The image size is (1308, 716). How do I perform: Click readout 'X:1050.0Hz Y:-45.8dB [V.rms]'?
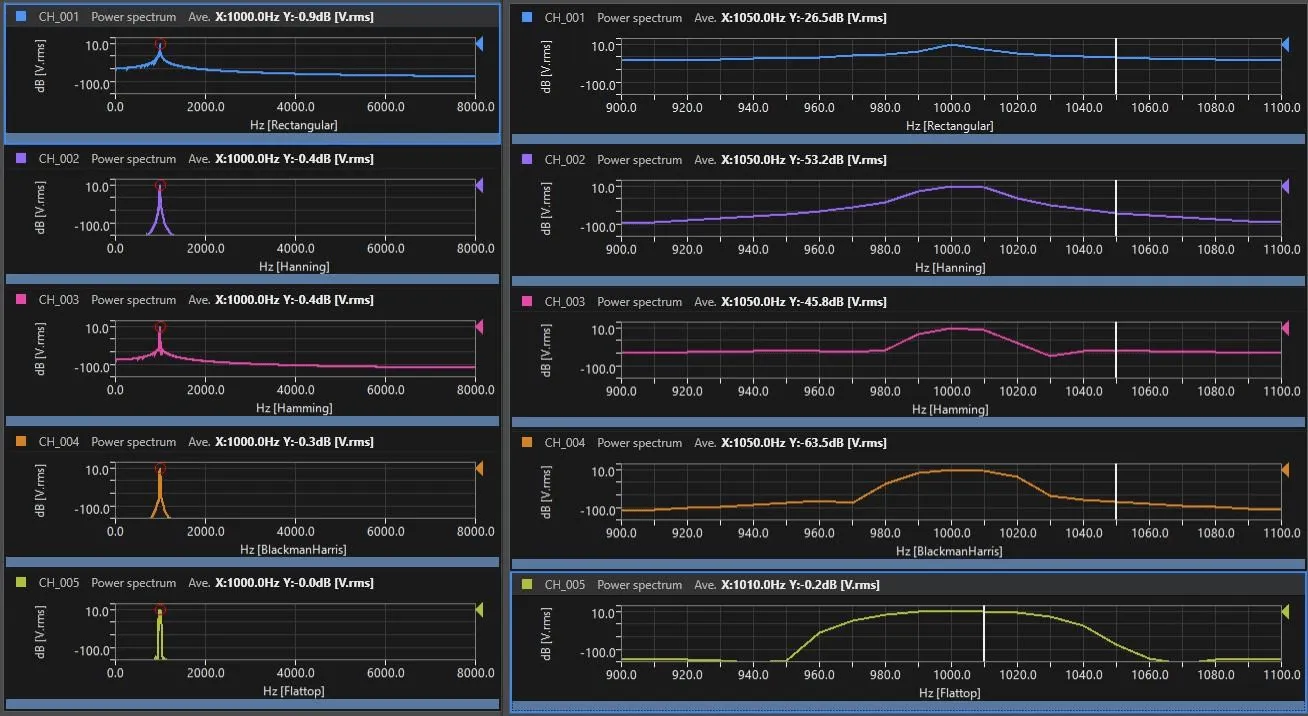coord(804,301)
